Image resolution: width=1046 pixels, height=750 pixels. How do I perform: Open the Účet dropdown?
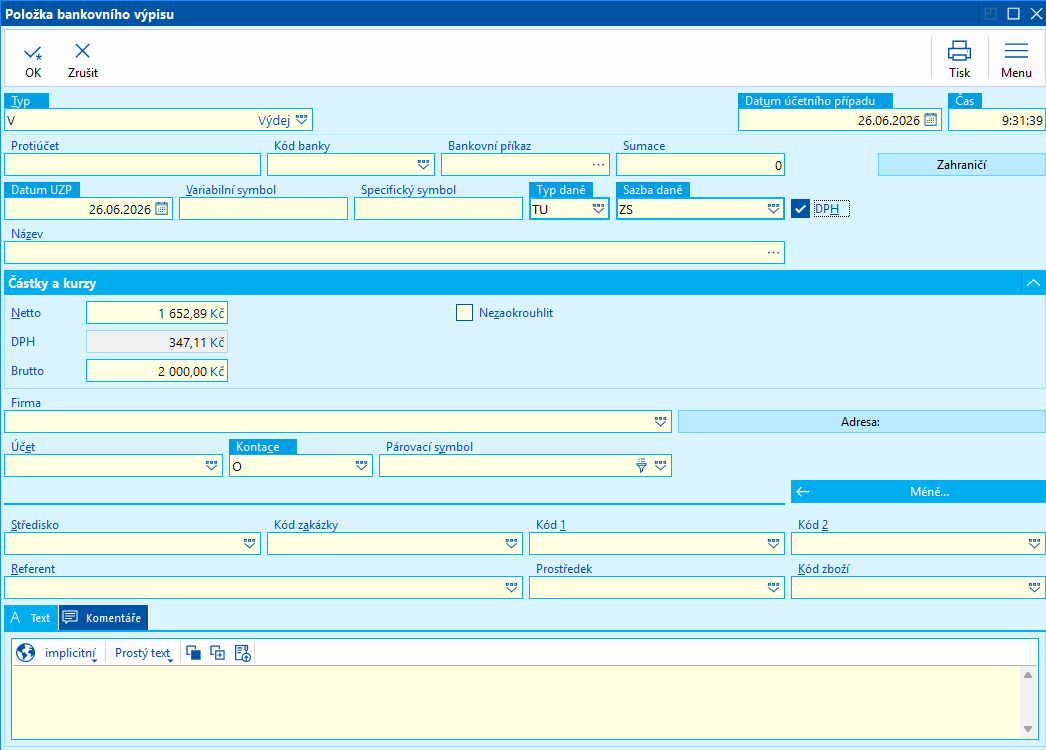tap(211, 466)
